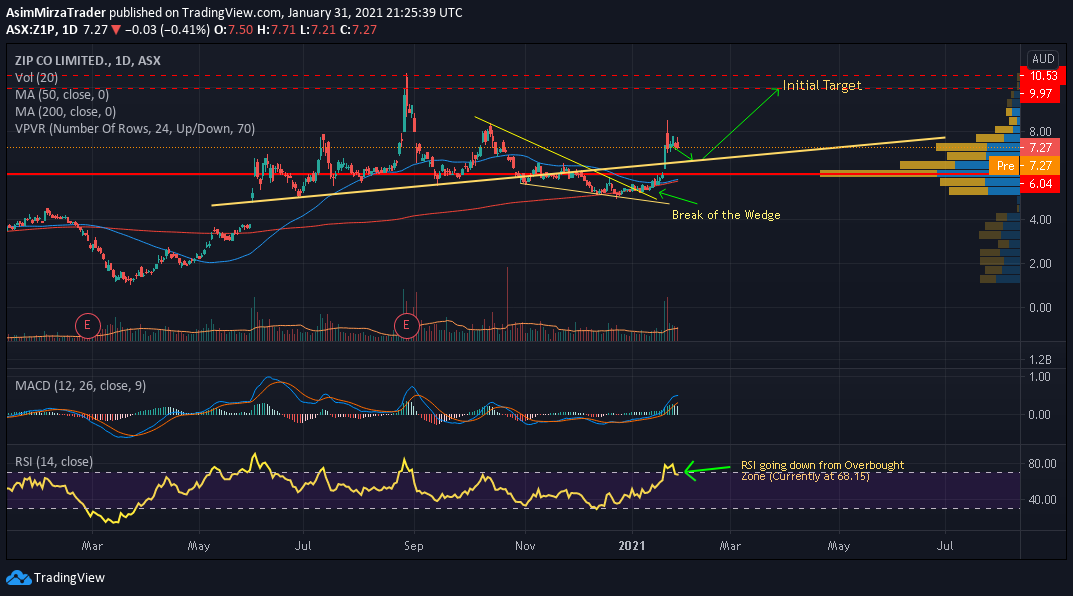The width and height of the screenshot is (1073, 596).
Task: Select the RSI going down from Overbought note
Action: pos(823,470)
